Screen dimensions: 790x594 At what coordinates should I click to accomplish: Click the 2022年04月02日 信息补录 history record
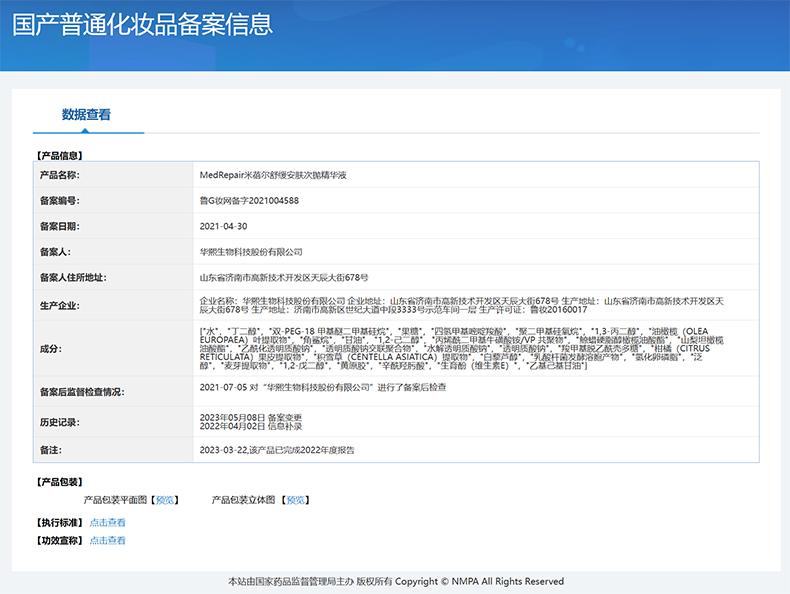pyautogui.click(x=250, y=427)
